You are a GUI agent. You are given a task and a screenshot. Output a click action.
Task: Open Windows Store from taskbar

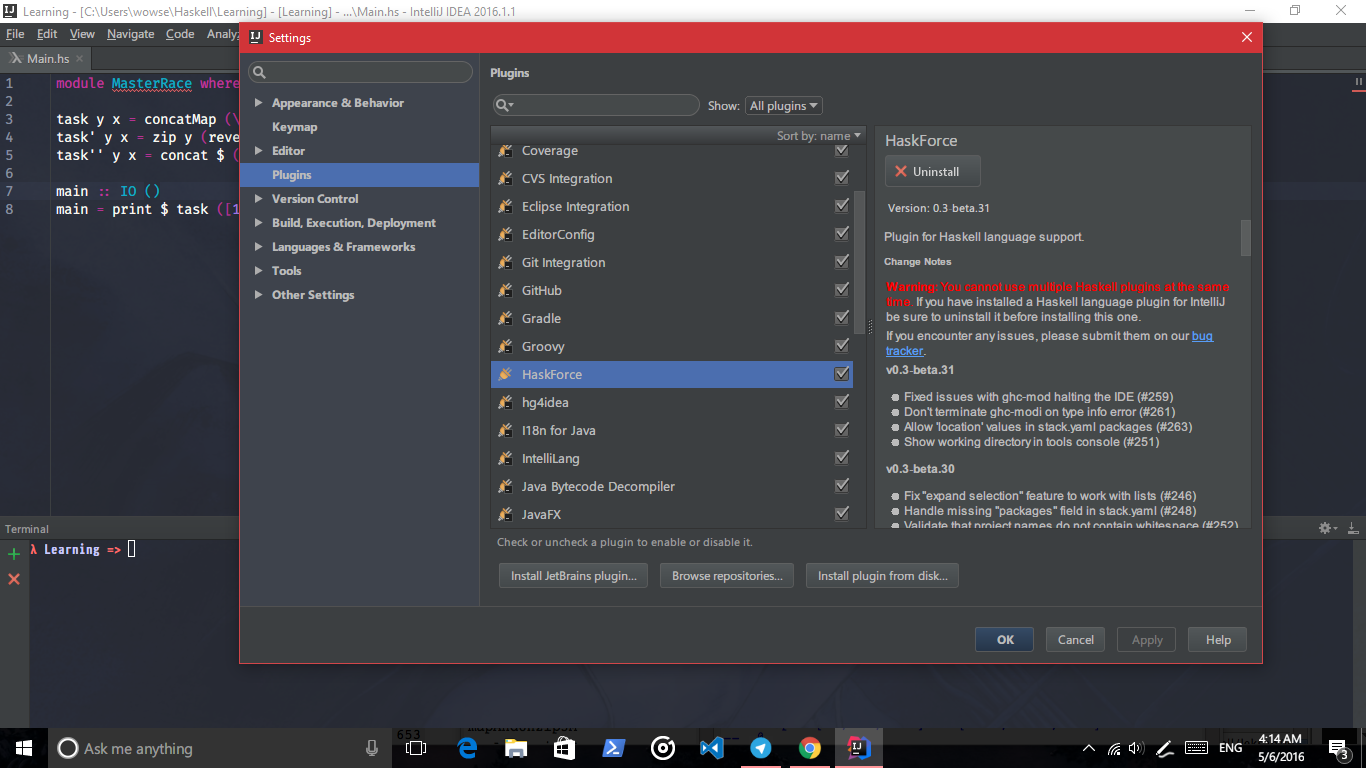[x=565, y=748]
